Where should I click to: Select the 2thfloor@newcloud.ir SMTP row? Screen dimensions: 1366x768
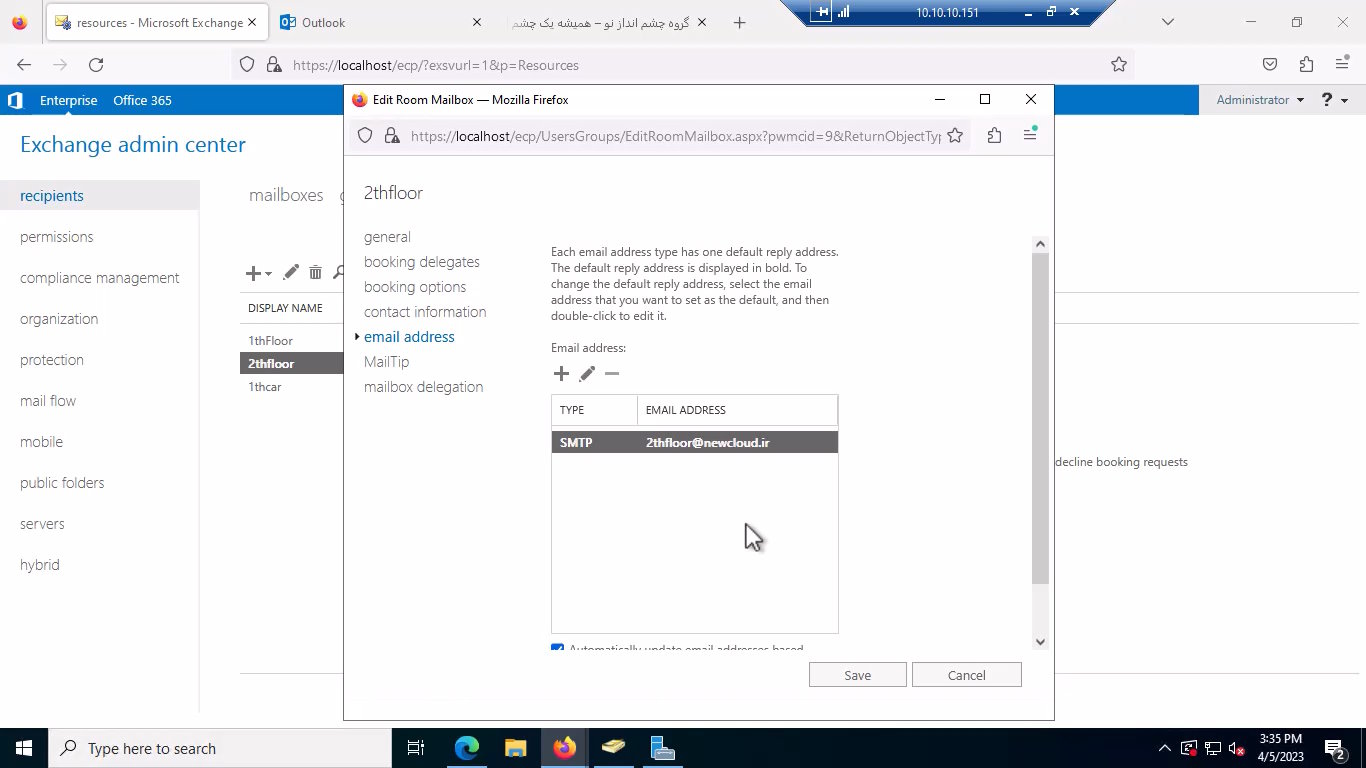[694, 442]
